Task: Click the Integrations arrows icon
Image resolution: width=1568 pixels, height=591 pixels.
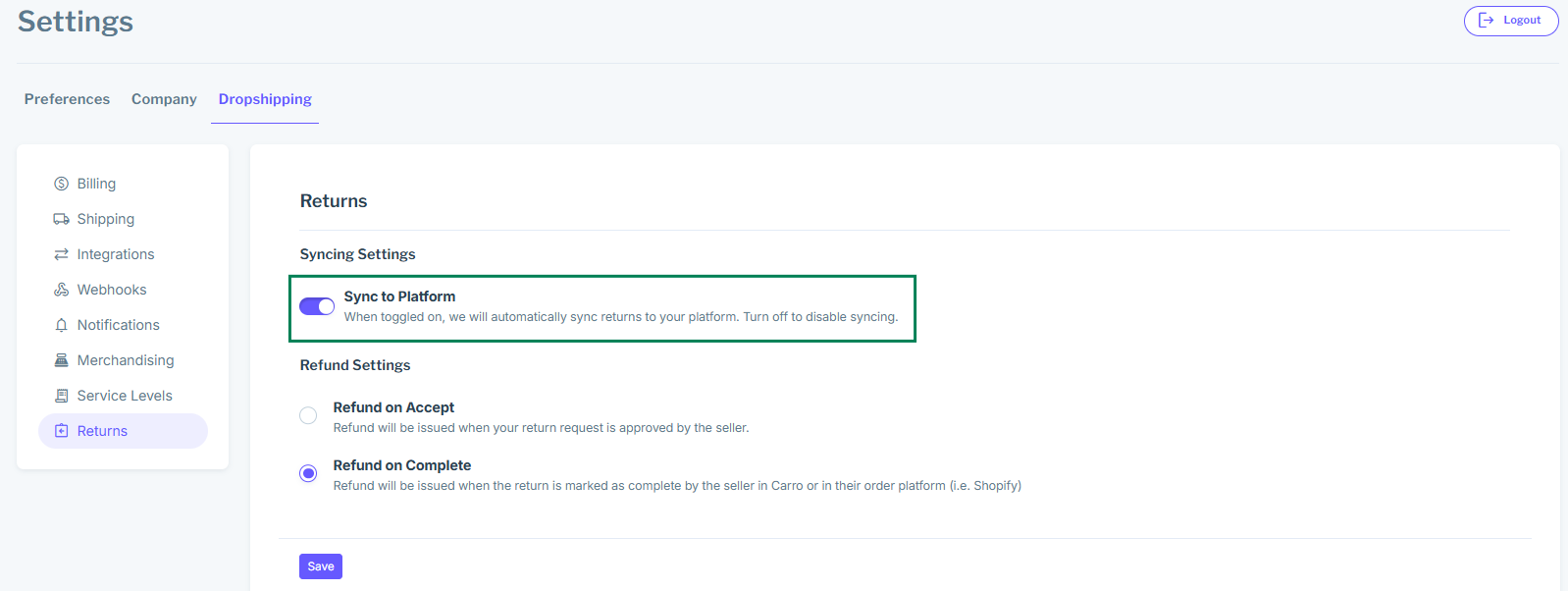Action: pos(61,254)
